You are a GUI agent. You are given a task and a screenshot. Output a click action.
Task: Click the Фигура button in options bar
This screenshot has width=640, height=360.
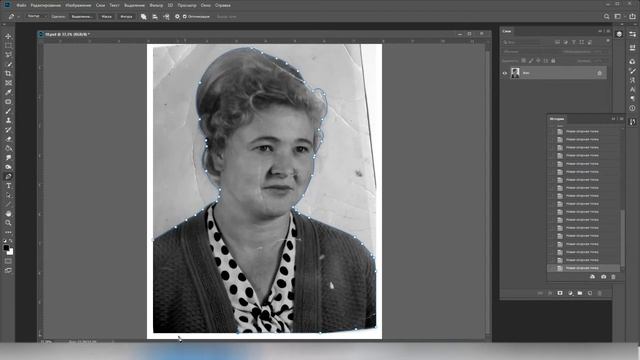126,17
